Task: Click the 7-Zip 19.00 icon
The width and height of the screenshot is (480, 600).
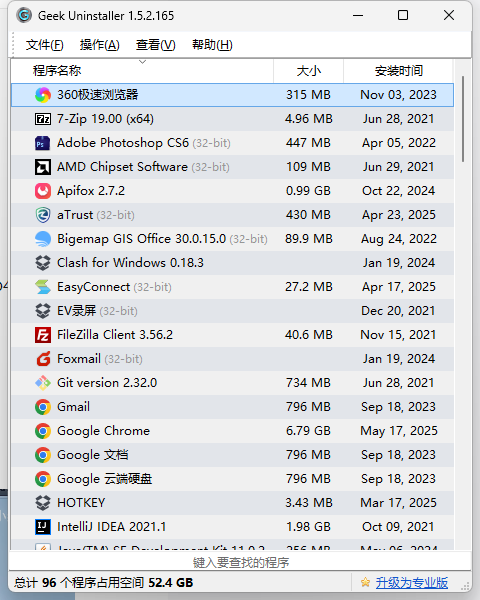Action: coord(43,119)
